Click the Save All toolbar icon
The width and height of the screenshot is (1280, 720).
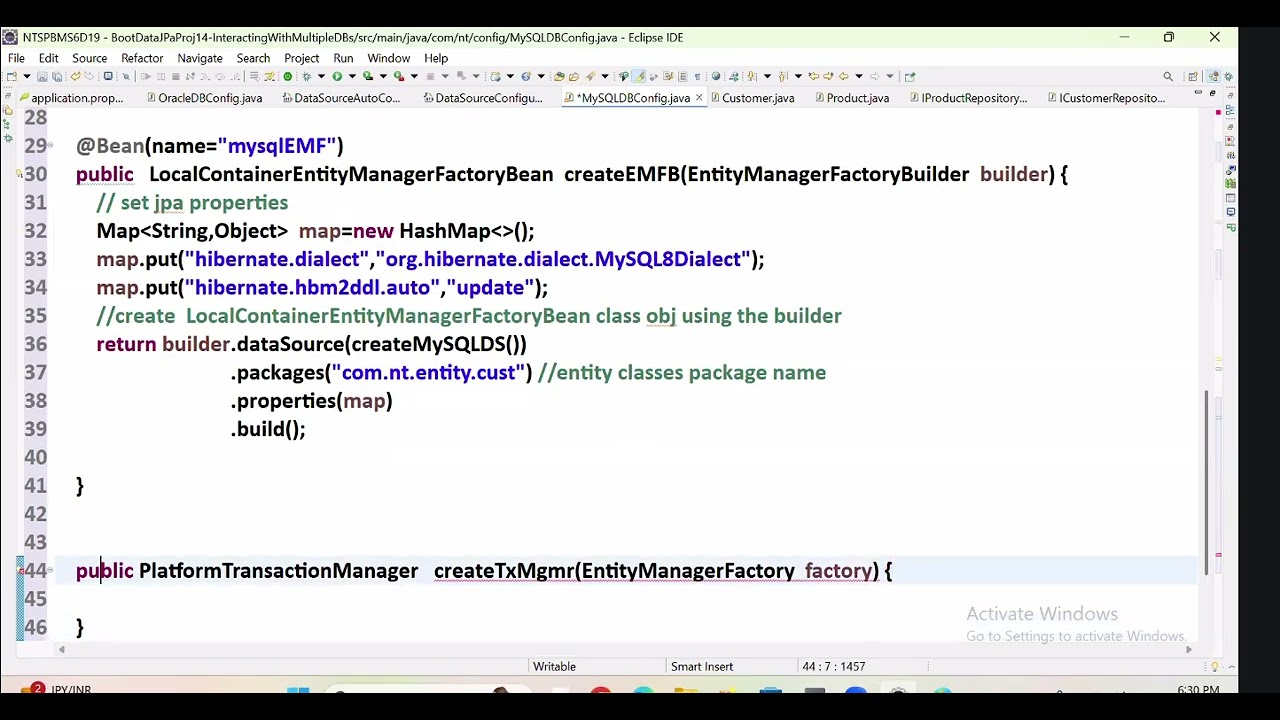(x=57, y=76)
